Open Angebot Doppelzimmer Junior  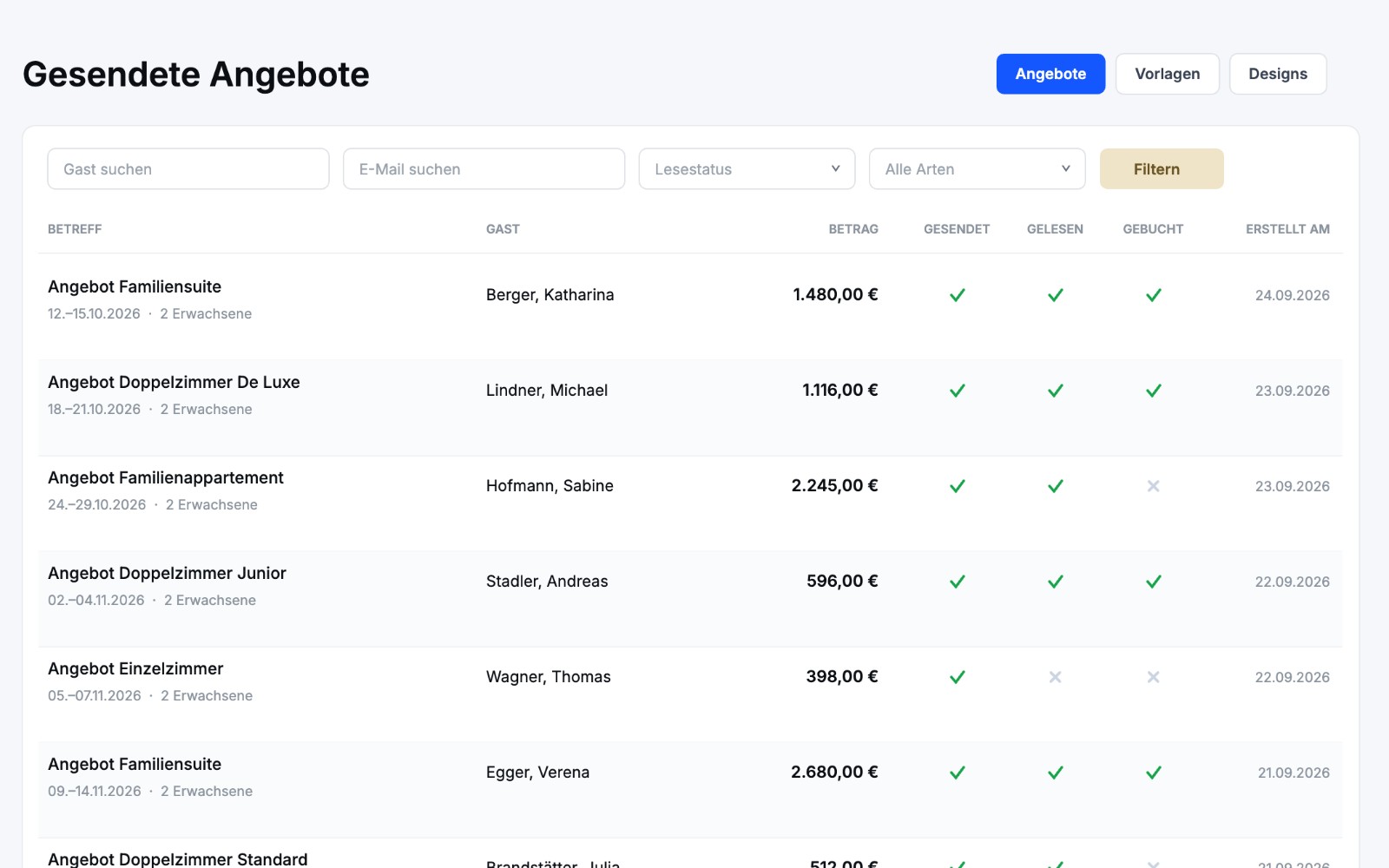click(167, 573)
